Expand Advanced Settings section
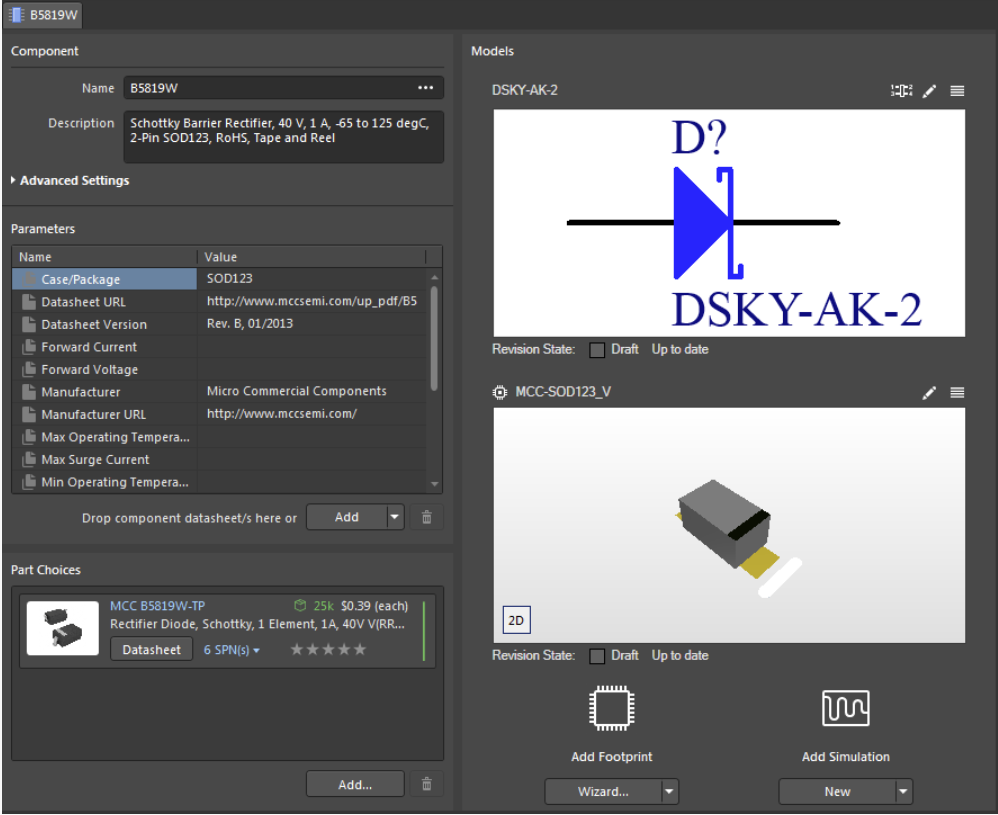The height and width of the screenshot is (815, 998). (x=70, y=181)
